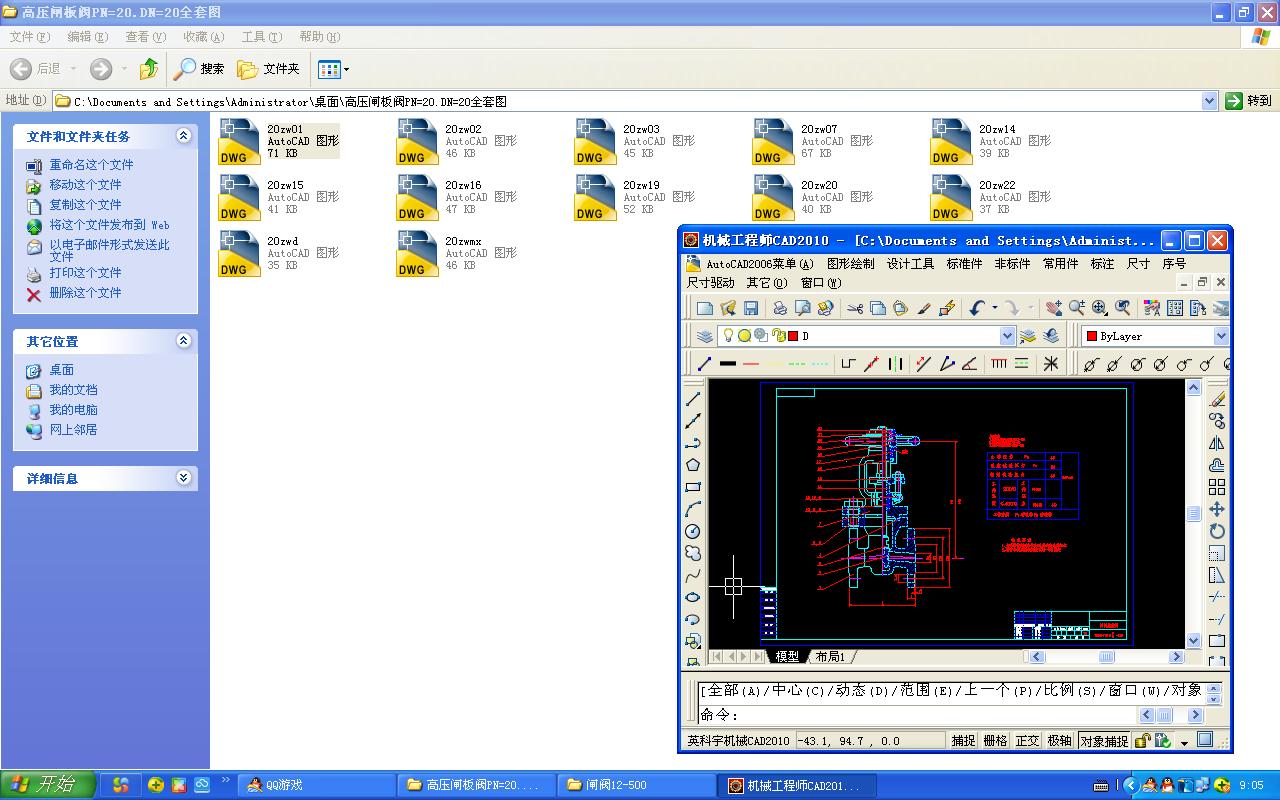Toggle 极轴 polar tracking in status bar

[x=1059, y=741]
